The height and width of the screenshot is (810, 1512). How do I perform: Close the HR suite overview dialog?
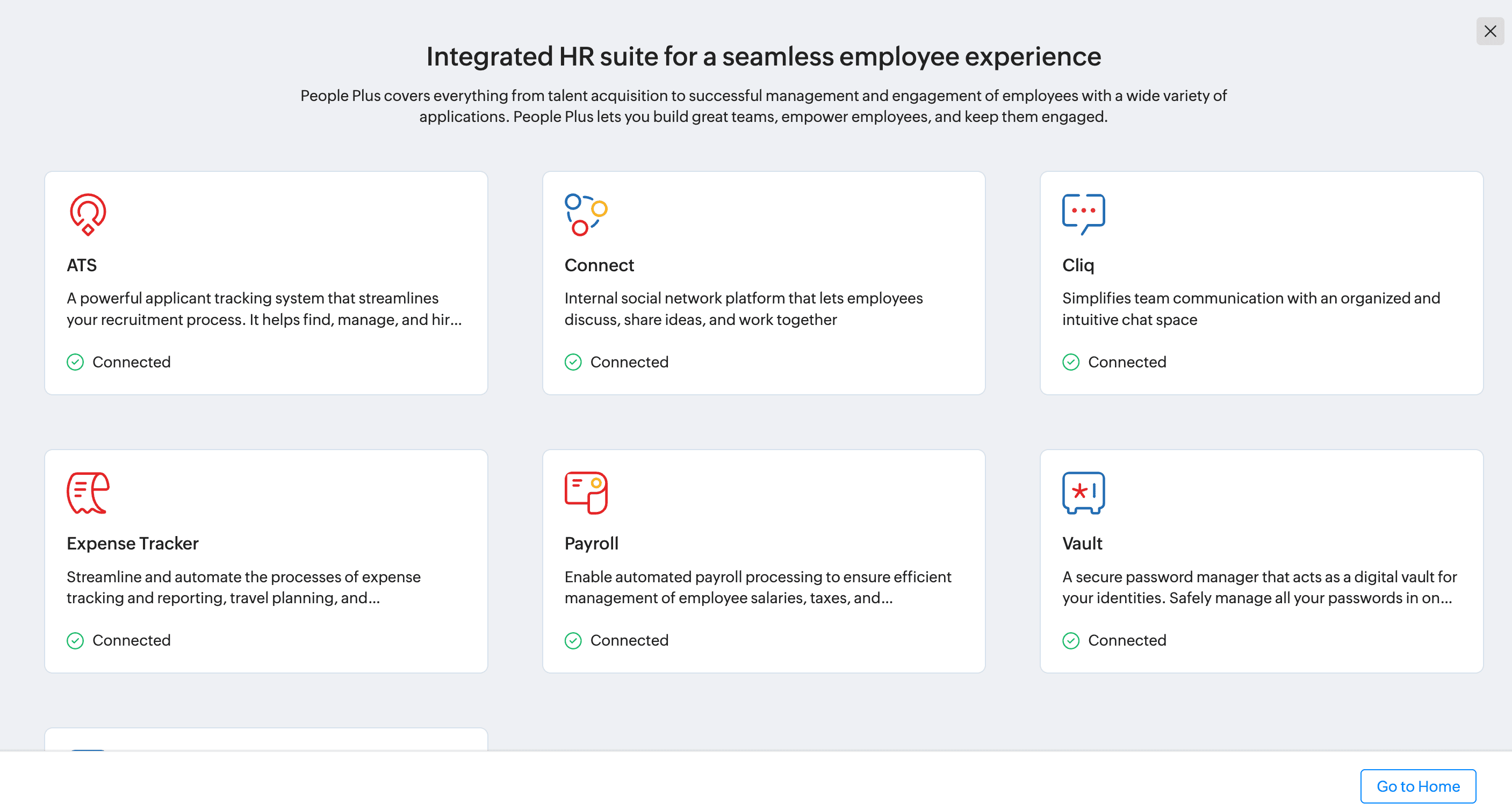coord(1491,31)
